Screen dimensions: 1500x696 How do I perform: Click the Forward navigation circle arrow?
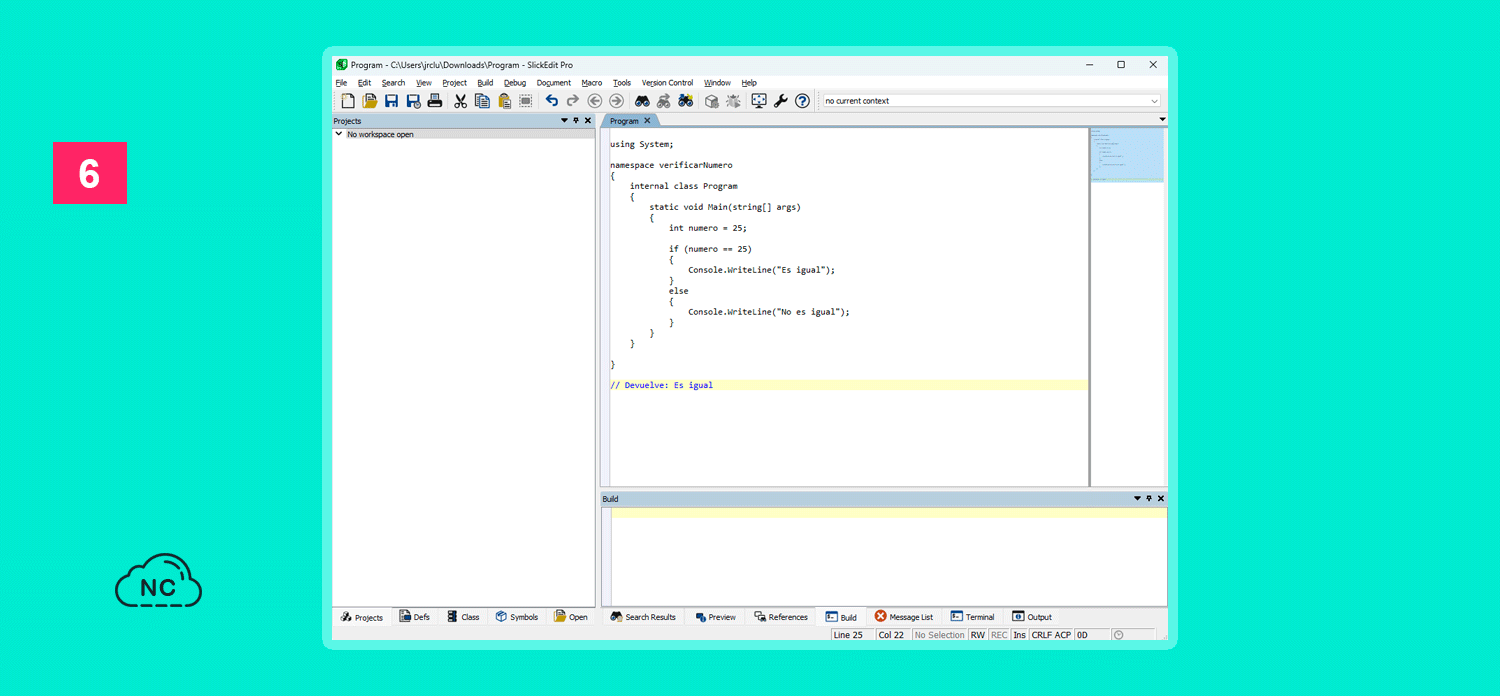(617, 101)
